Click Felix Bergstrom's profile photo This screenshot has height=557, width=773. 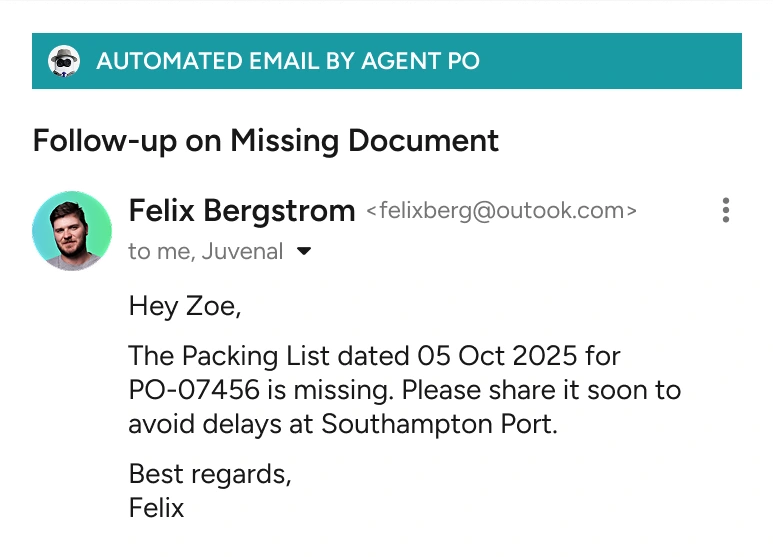click(72, 231)
